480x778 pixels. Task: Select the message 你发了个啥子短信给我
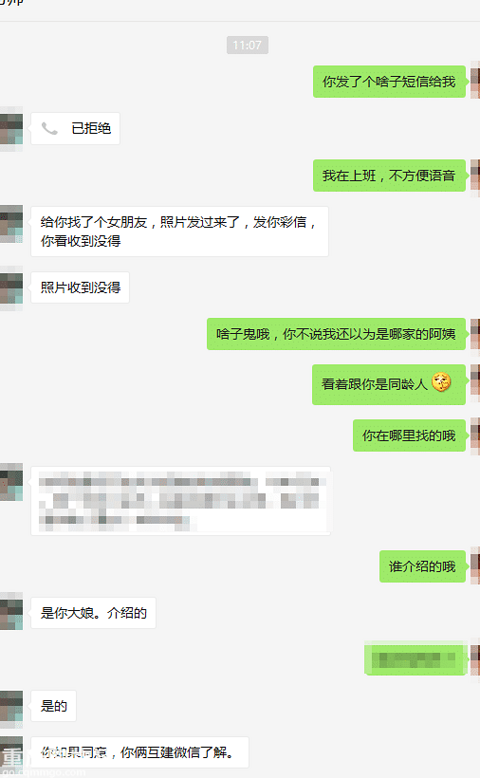389,82
